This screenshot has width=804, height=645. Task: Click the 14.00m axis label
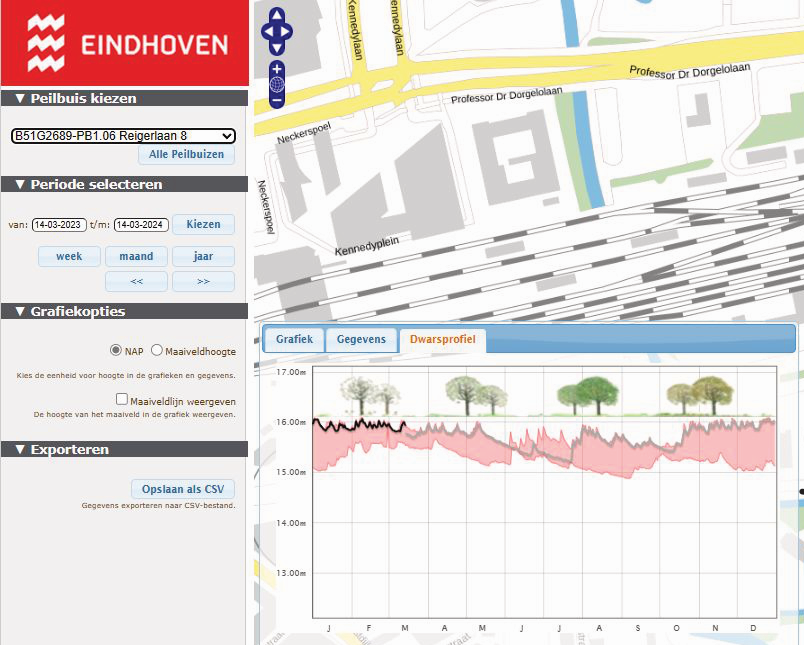(x=291, y=523)
